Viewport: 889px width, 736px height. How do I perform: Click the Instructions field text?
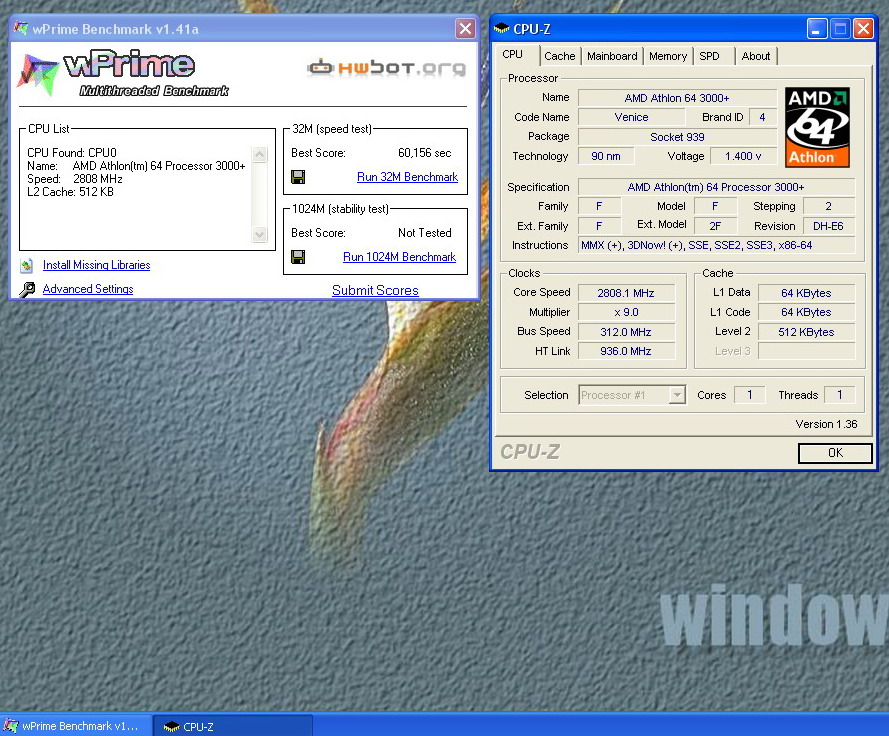point(717,245)
